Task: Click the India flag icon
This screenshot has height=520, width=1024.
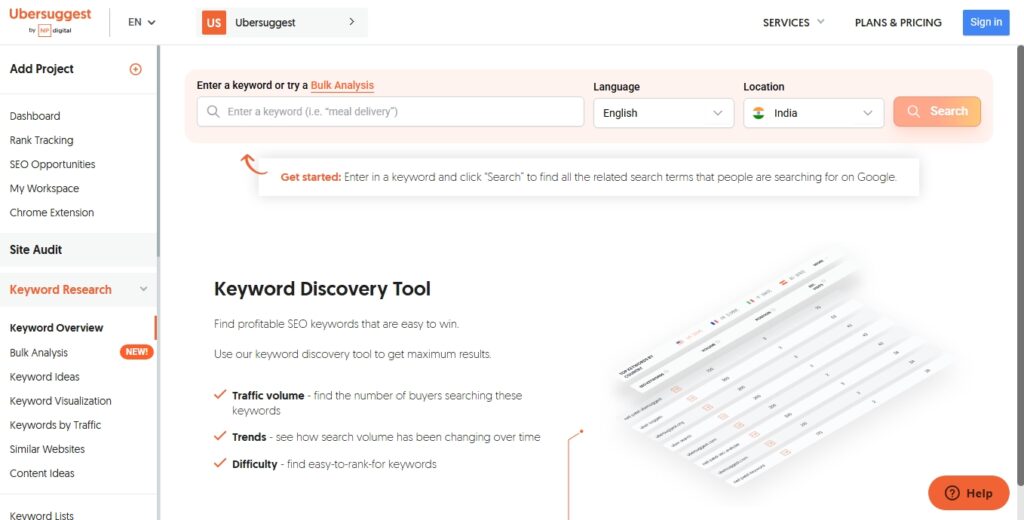Action: pyautogui.click(x=758, y=113)
